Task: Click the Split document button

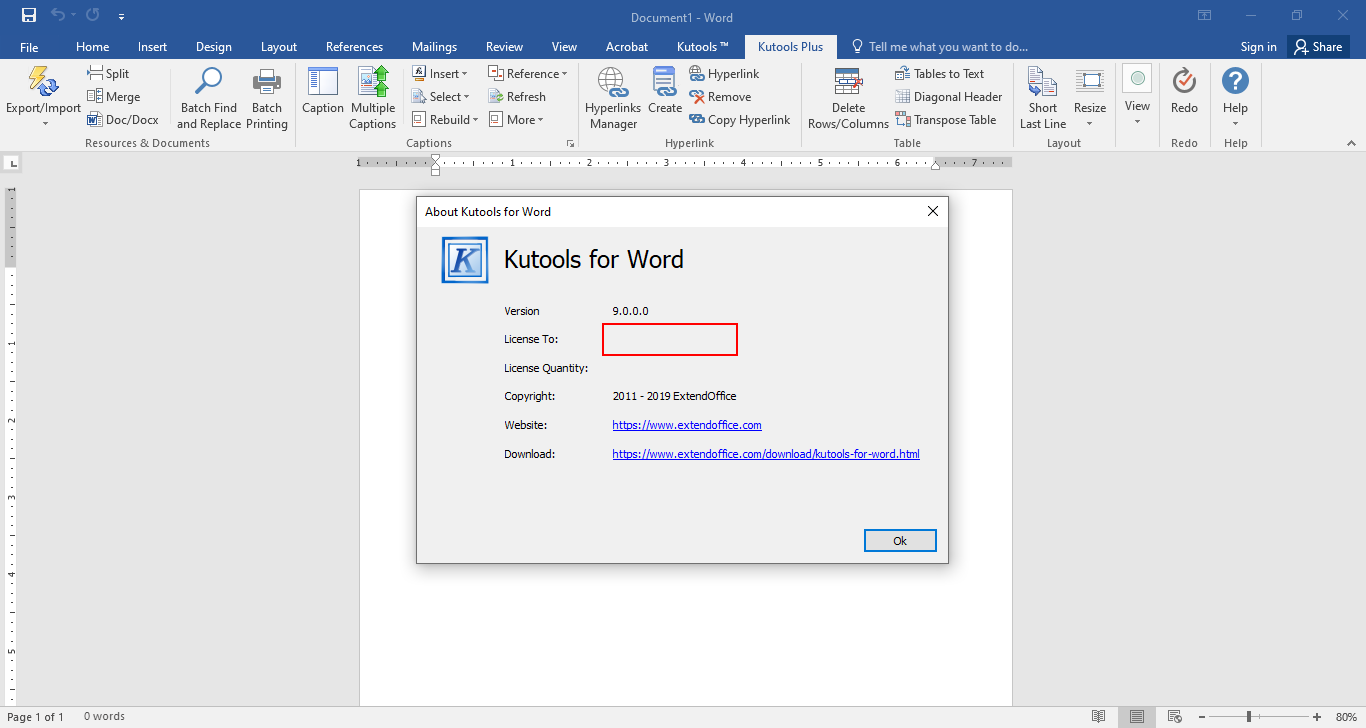Action: [x=108, y=74]
